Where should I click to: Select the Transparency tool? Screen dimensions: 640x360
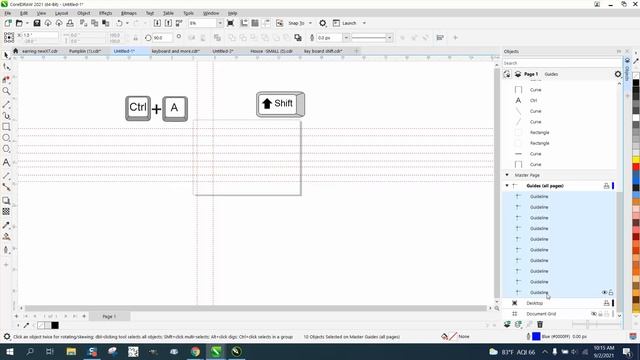point(6,211)
